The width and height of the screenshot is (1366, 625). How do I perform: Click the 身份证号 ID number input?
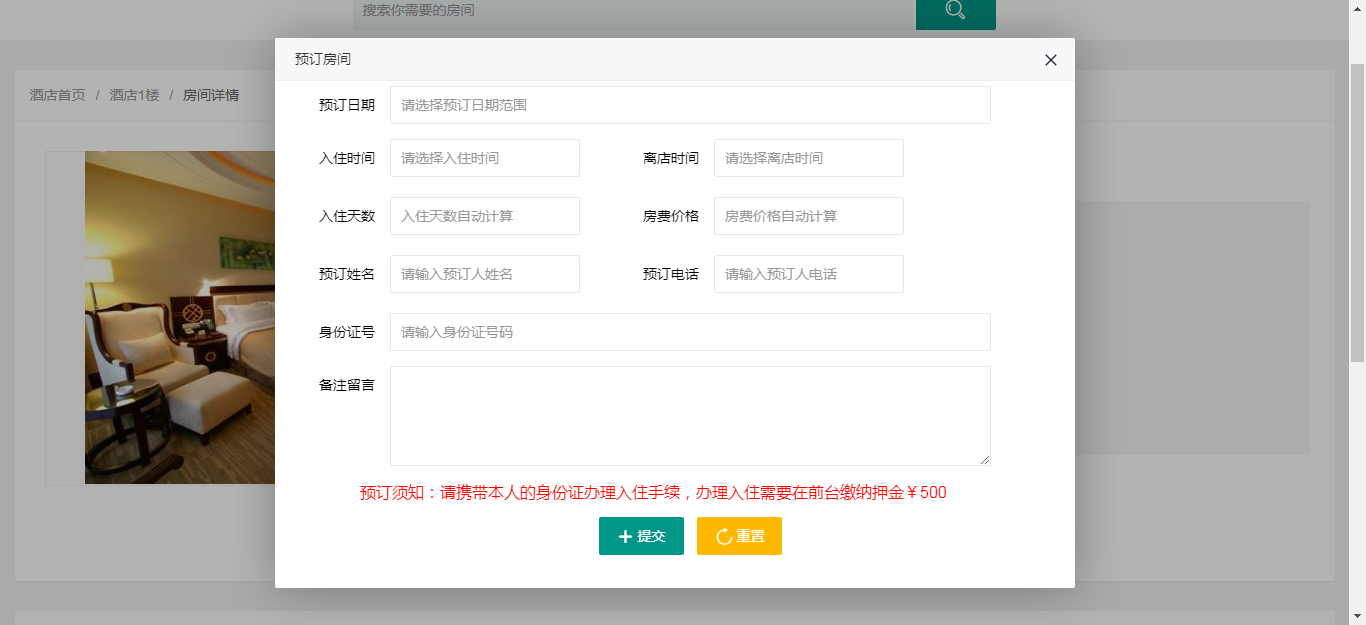[x=690, y=332]
